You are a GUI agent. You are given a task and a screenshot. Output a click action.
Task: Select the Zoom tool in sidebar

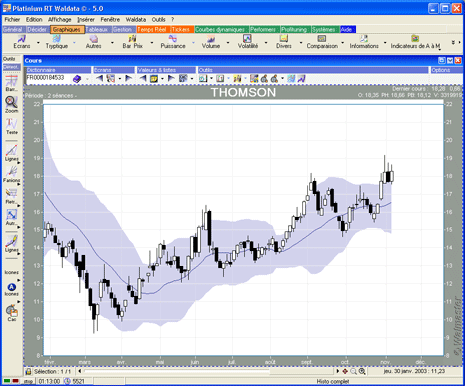pos(11,104)
